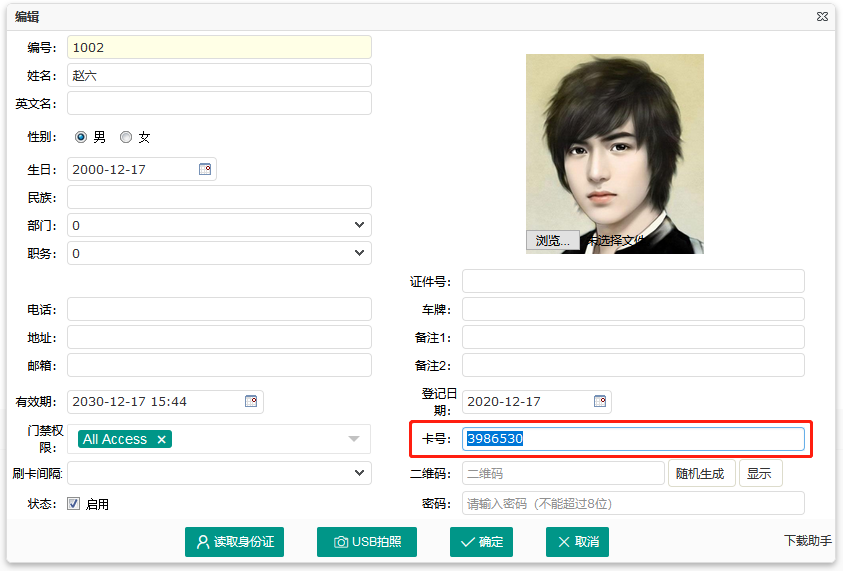Click the 证件号 ID number field
The width and height of the screenshot is (843, 571).
tap(633, 281)
